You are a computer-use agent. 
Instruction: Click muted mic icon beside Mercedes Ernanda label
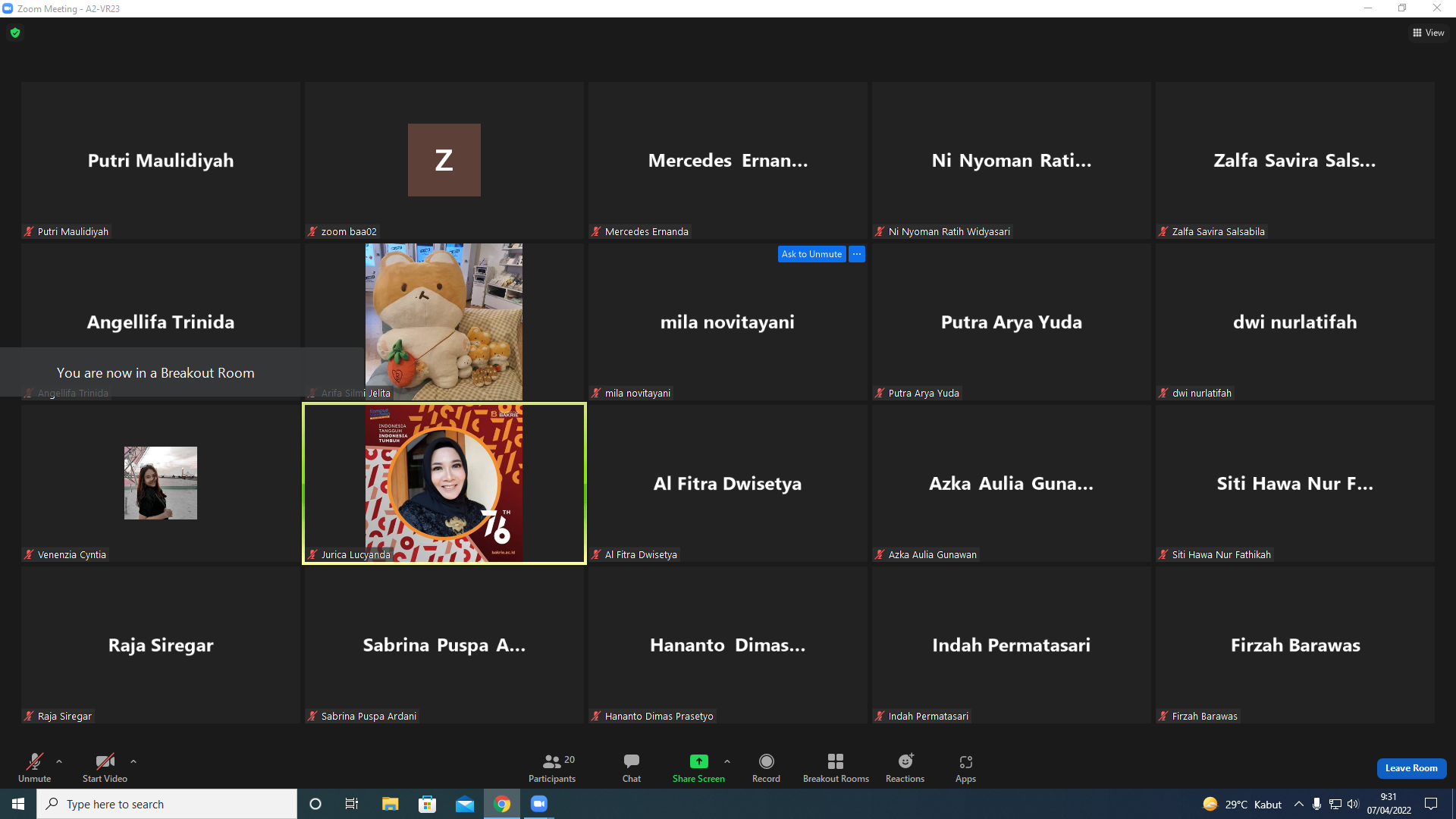[x=596, y=232]
